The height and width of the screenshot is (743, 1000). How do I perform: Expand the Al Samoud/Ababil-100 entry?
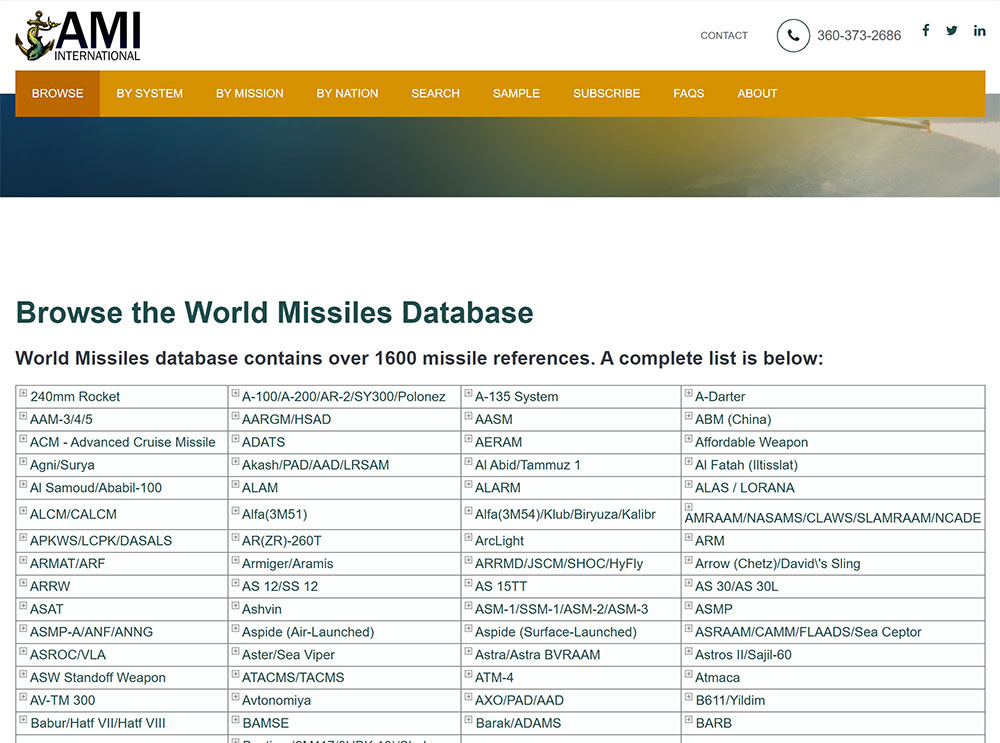[23, 485]
